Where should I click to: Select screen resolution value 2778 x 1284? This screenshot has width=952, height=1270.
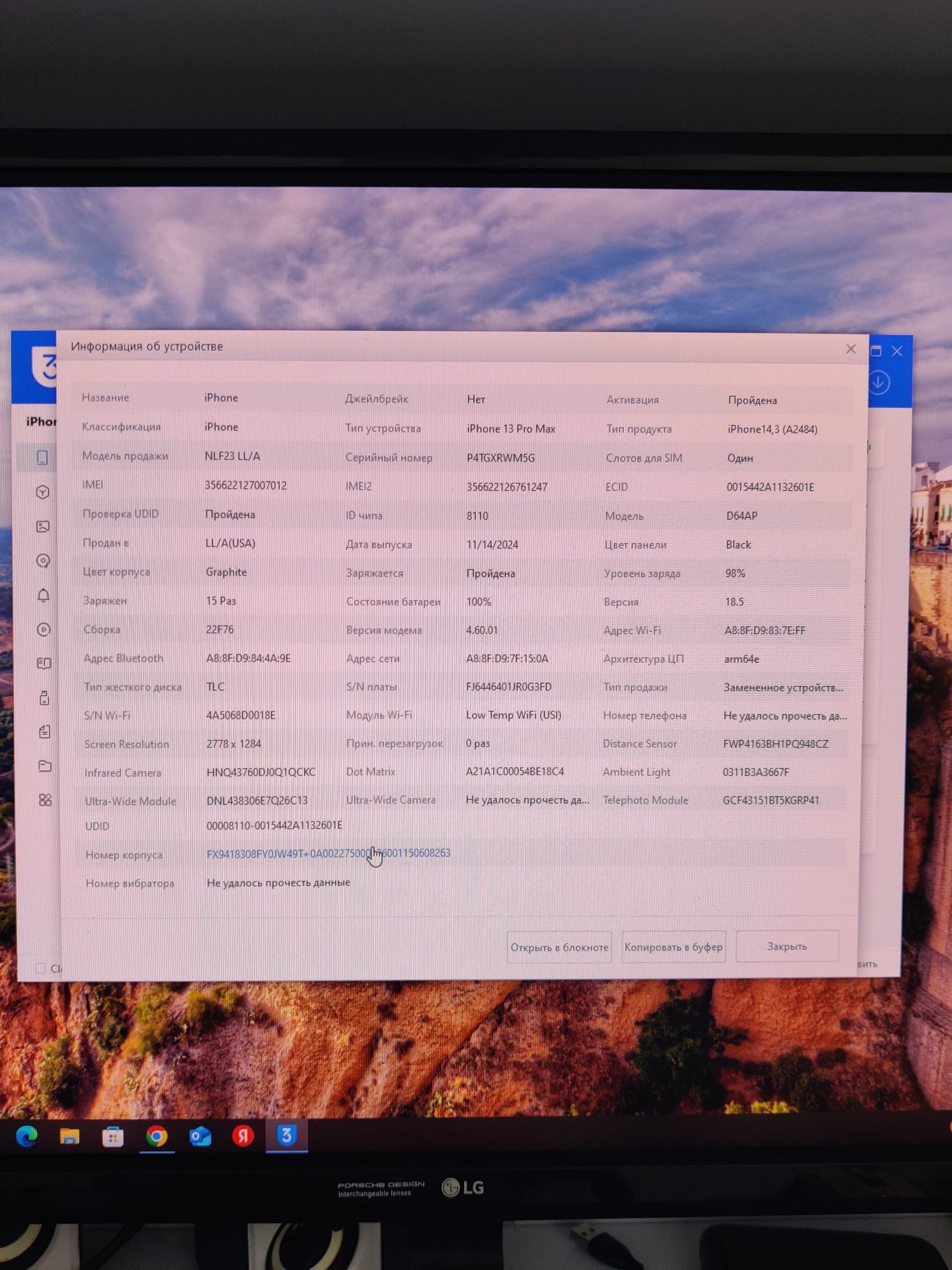coord(234,744)
